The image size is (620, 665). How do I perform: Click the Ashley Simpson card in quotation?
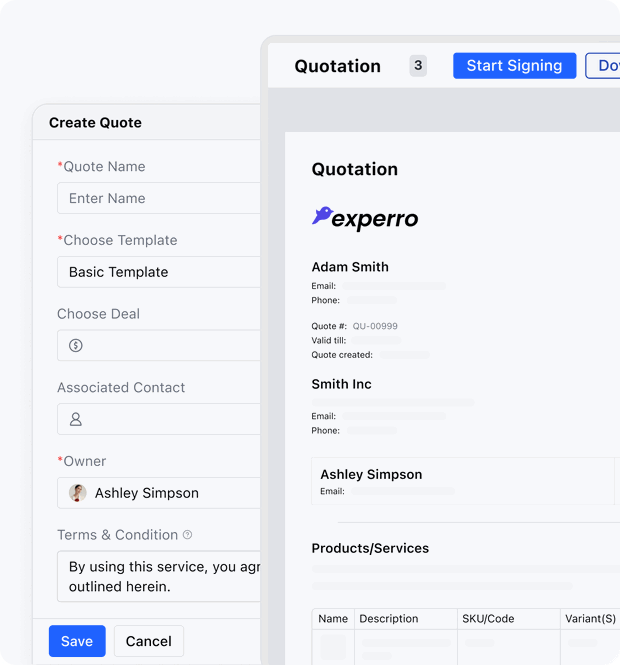coord(463,481)
